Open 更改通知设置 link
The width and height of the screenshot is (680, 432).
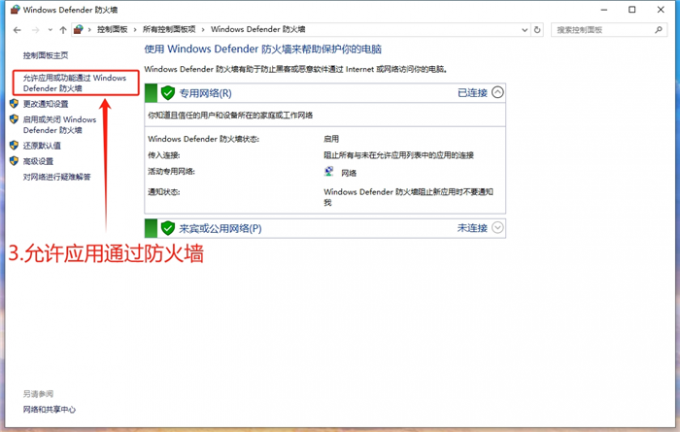pyautogui.click(x=46, y=104)
